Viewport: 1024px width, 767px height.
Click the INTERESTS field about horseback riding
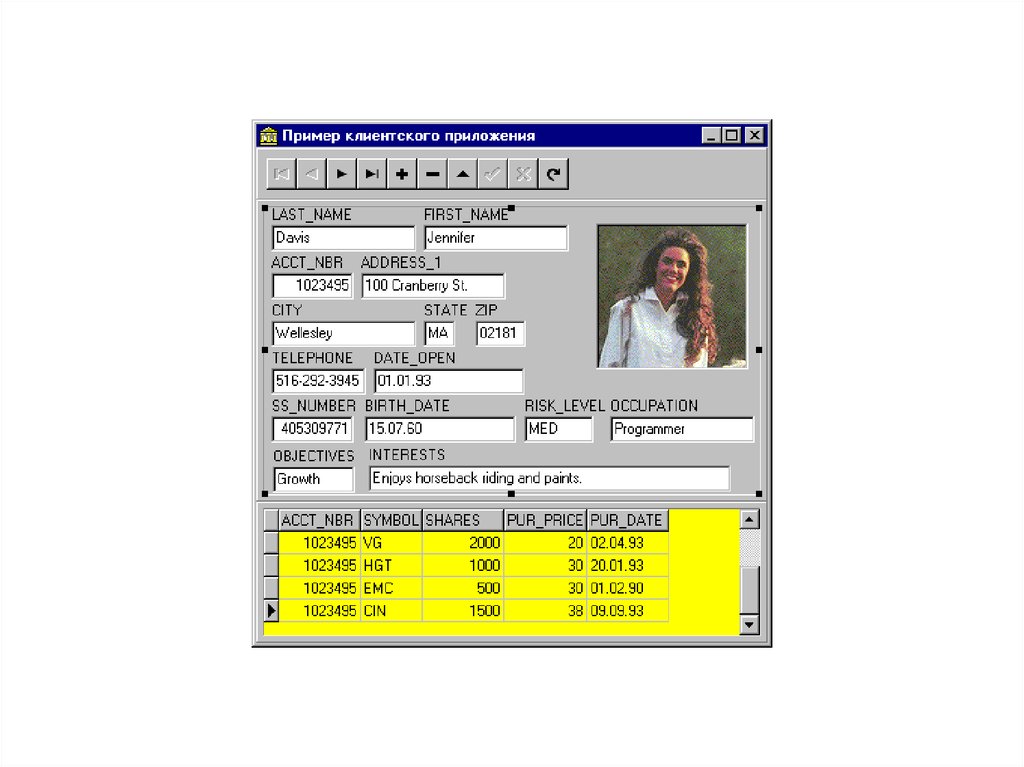pyautogui.click(x=549, y=478)
